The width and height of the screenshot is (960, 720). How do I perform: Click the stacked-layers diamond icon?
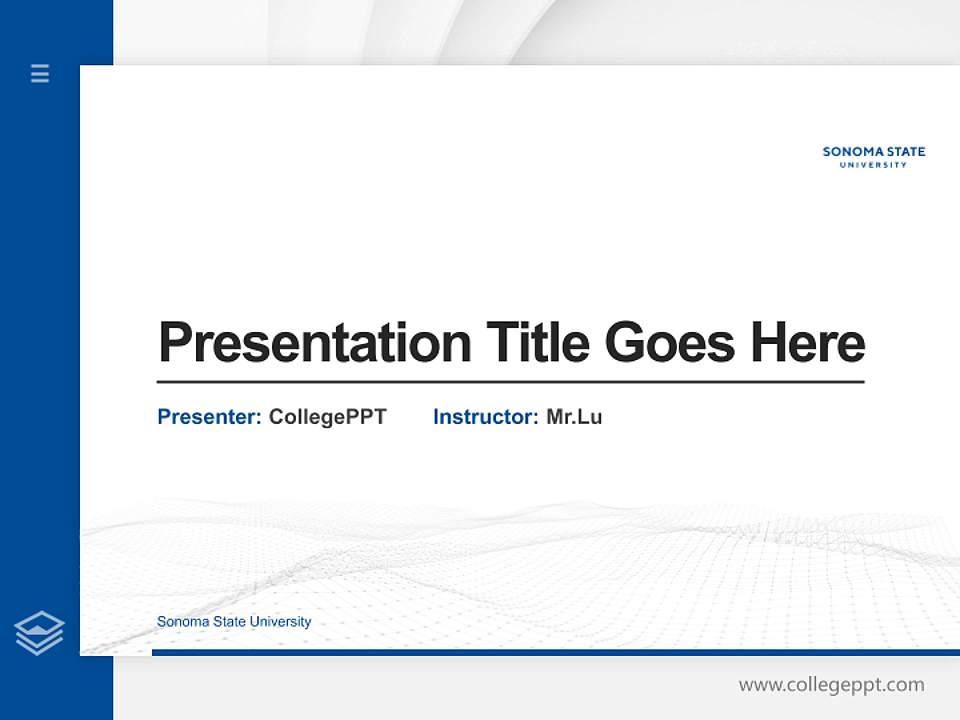click(39, 630)
